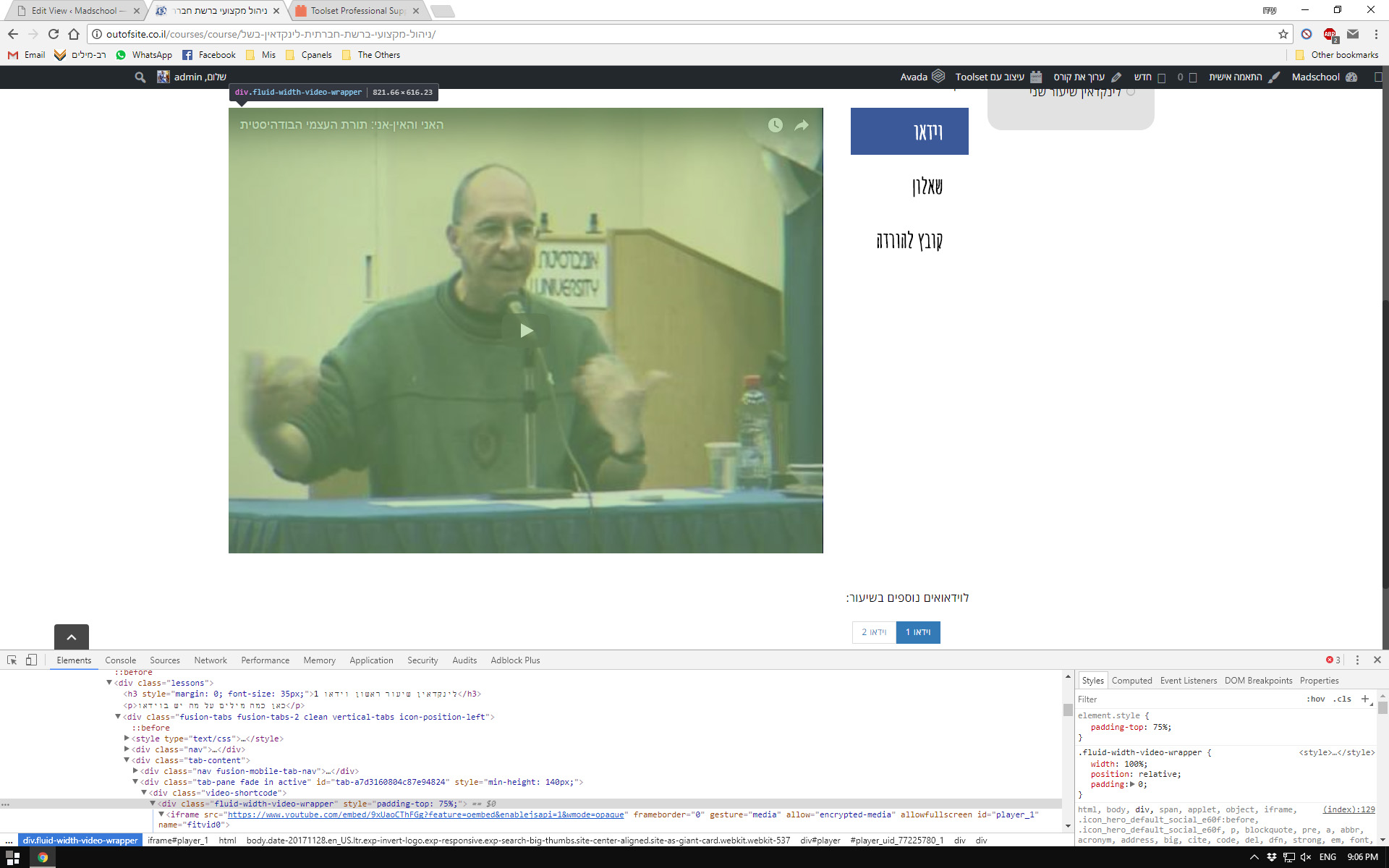Click the muted volume tray icon
The height and width of the screenshot is (868, 1389).
coord(1306,857)
